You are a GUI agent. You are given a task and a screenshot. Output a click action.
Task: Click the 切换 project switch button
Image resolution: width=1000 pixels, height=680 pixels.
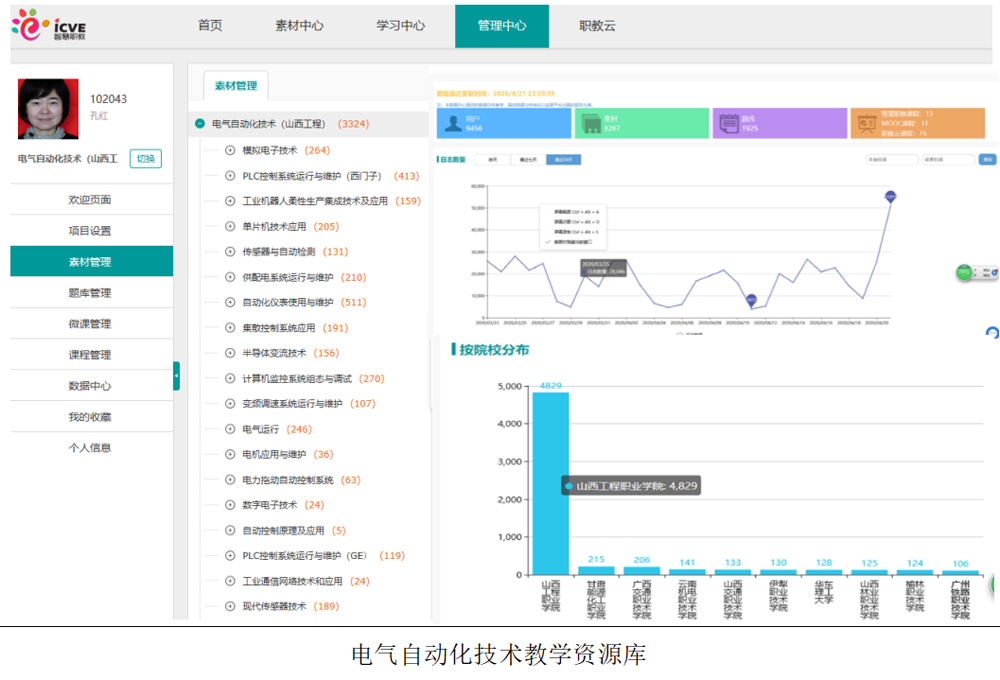pos(146,158)
